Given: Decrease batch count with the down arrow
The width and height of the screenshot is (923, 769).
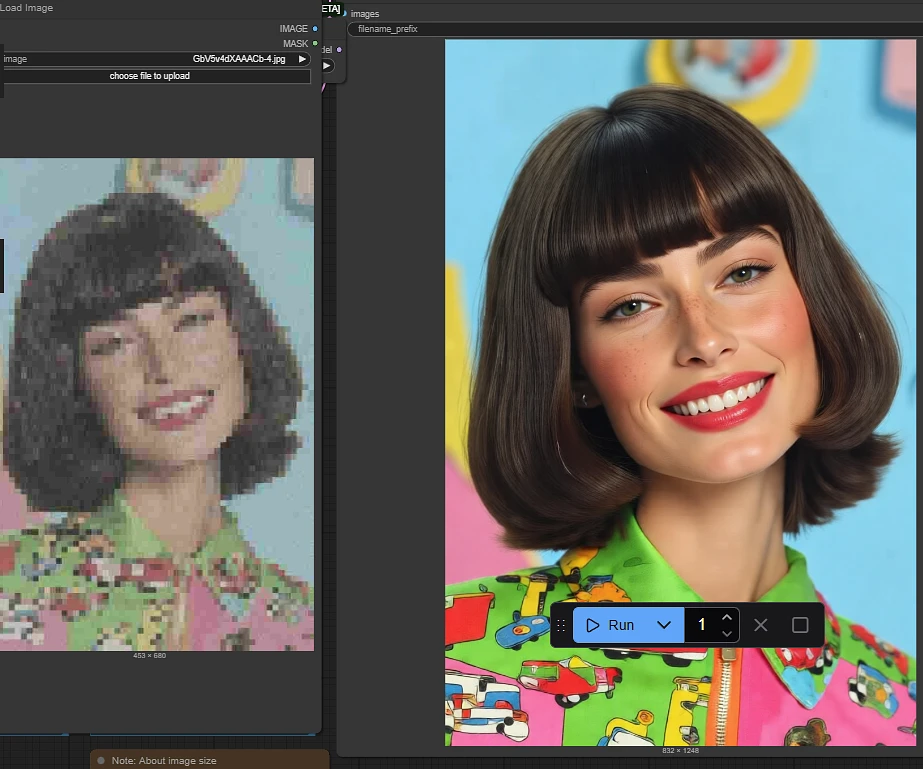Looking at the screenshot, I should click(727, 633).
